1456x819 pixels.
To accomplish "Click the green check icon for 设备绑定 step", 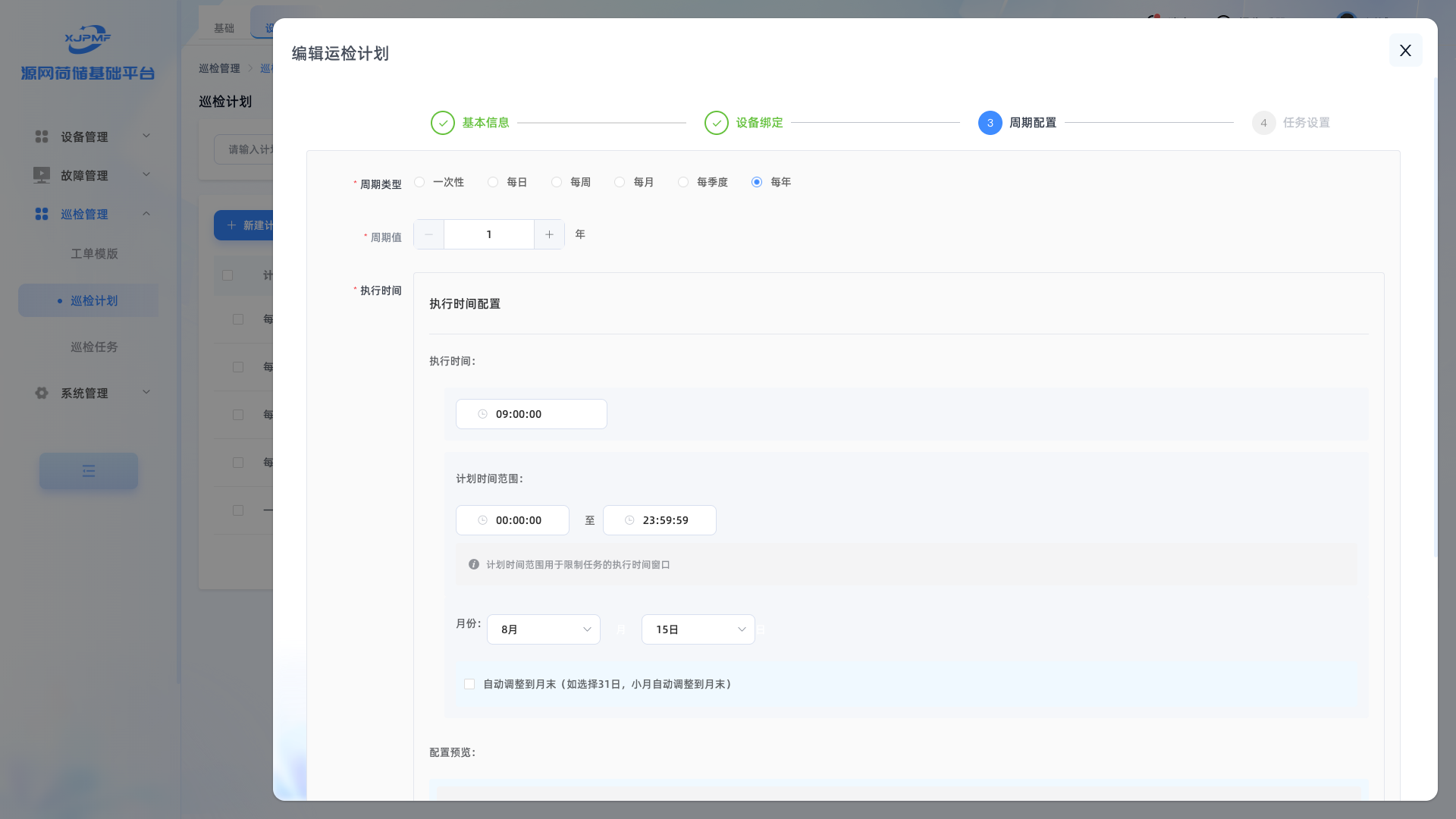I will (717, 123).
